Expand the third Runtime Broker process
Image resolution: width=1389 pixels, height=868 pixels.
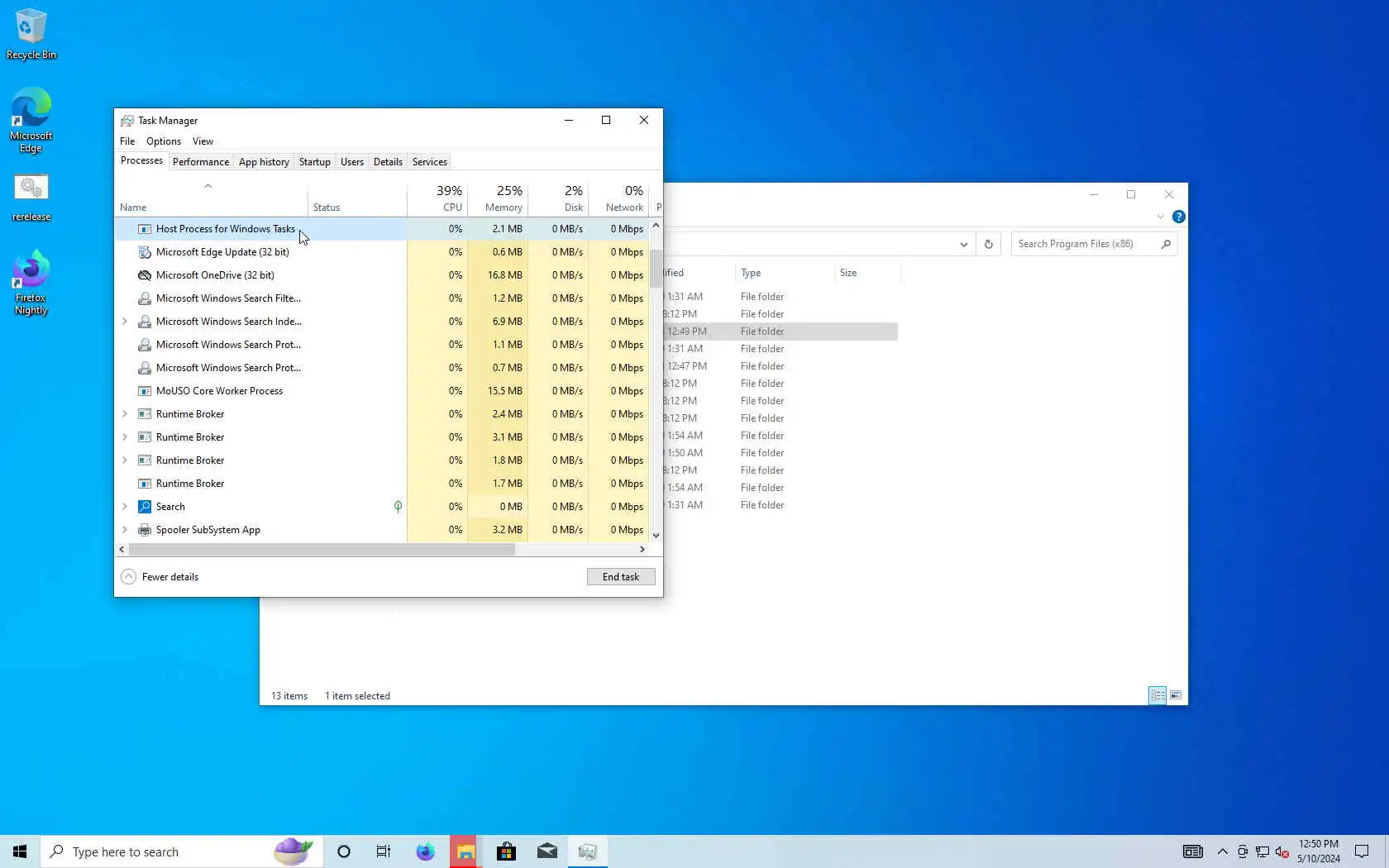[125, 460]
